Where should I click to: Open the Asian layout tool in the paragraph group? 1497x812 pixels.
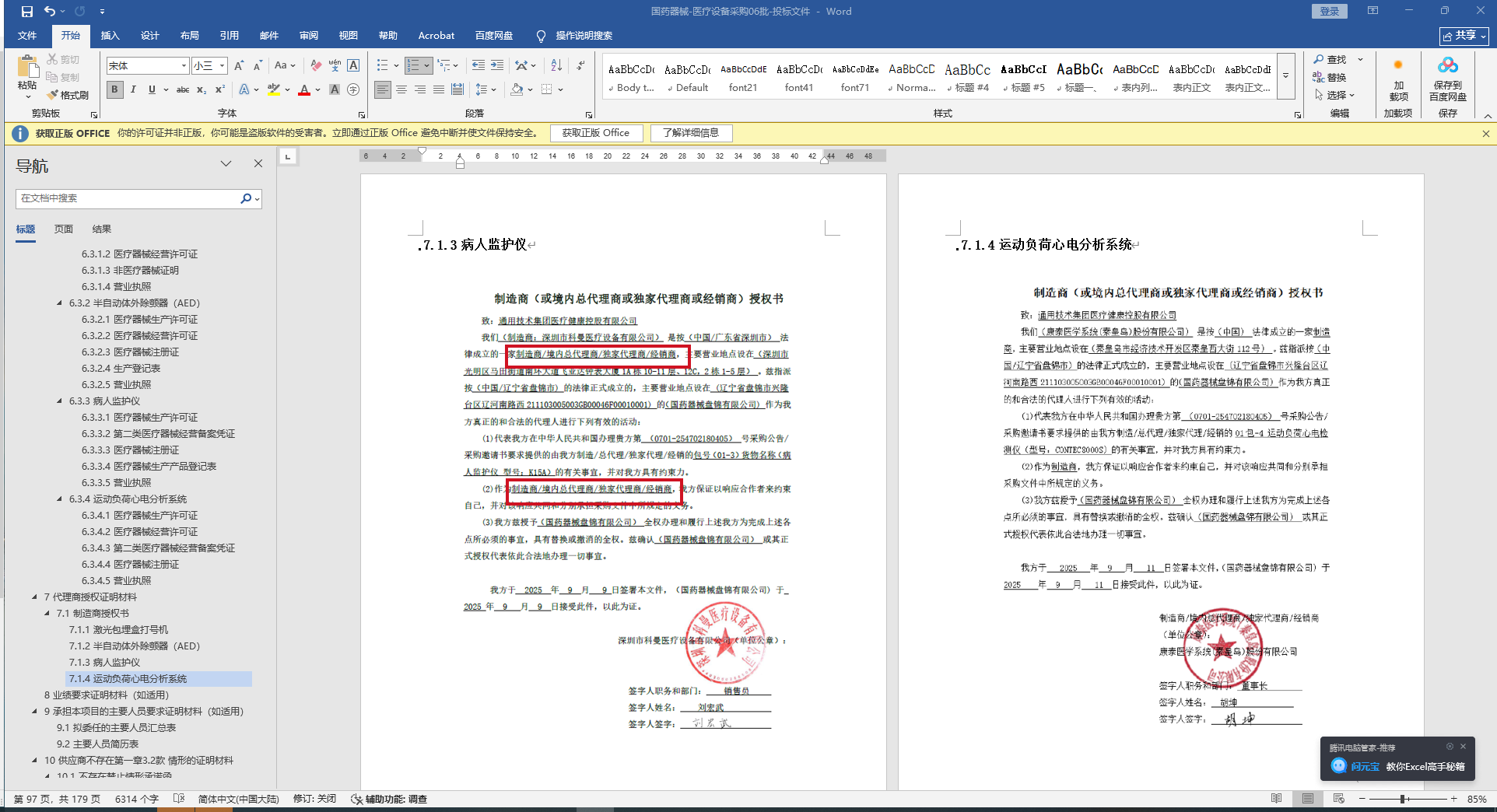522,65
